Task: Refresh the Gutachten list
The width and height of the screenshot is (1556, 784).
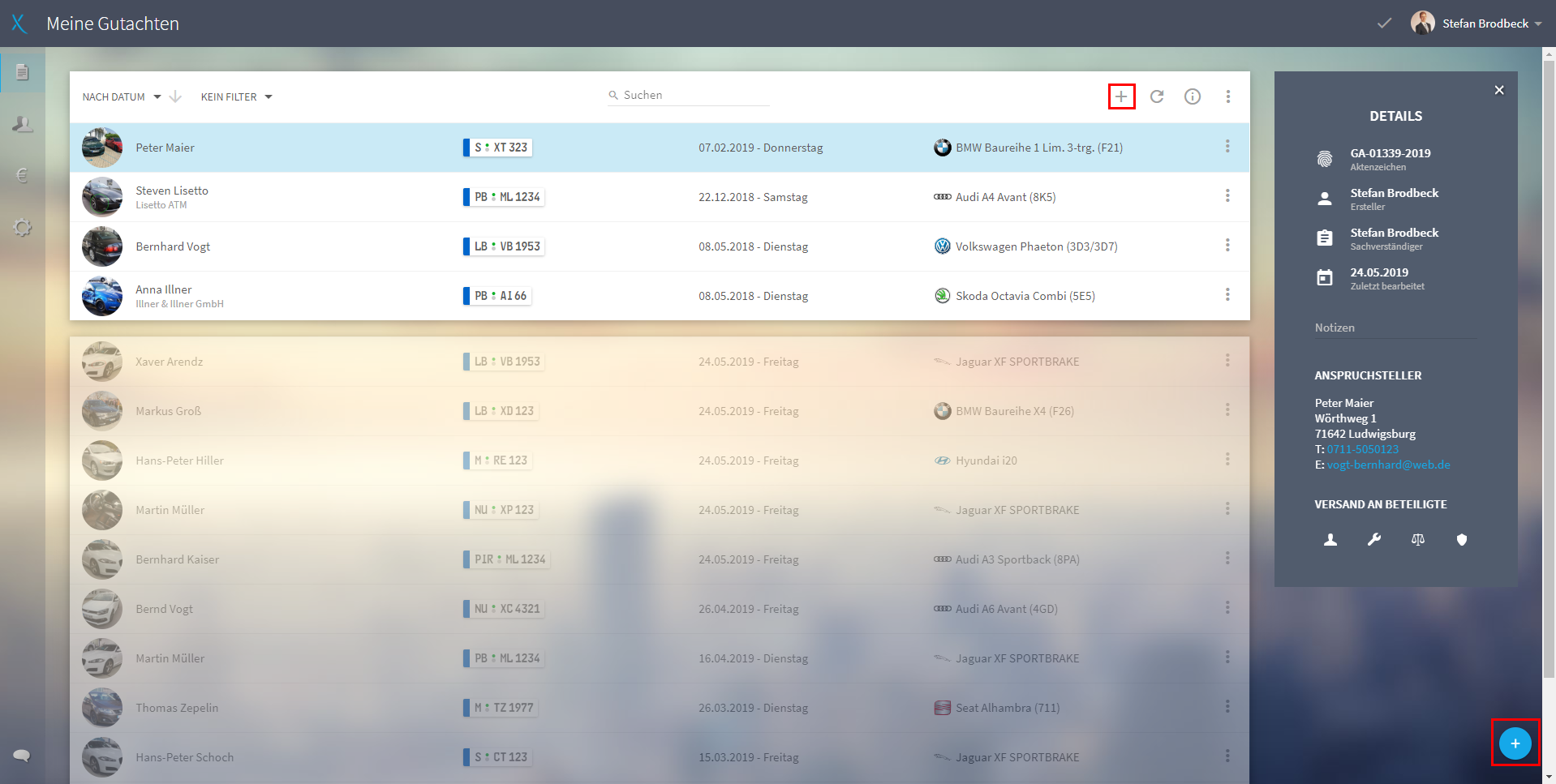Action: tap(1157, 96)
